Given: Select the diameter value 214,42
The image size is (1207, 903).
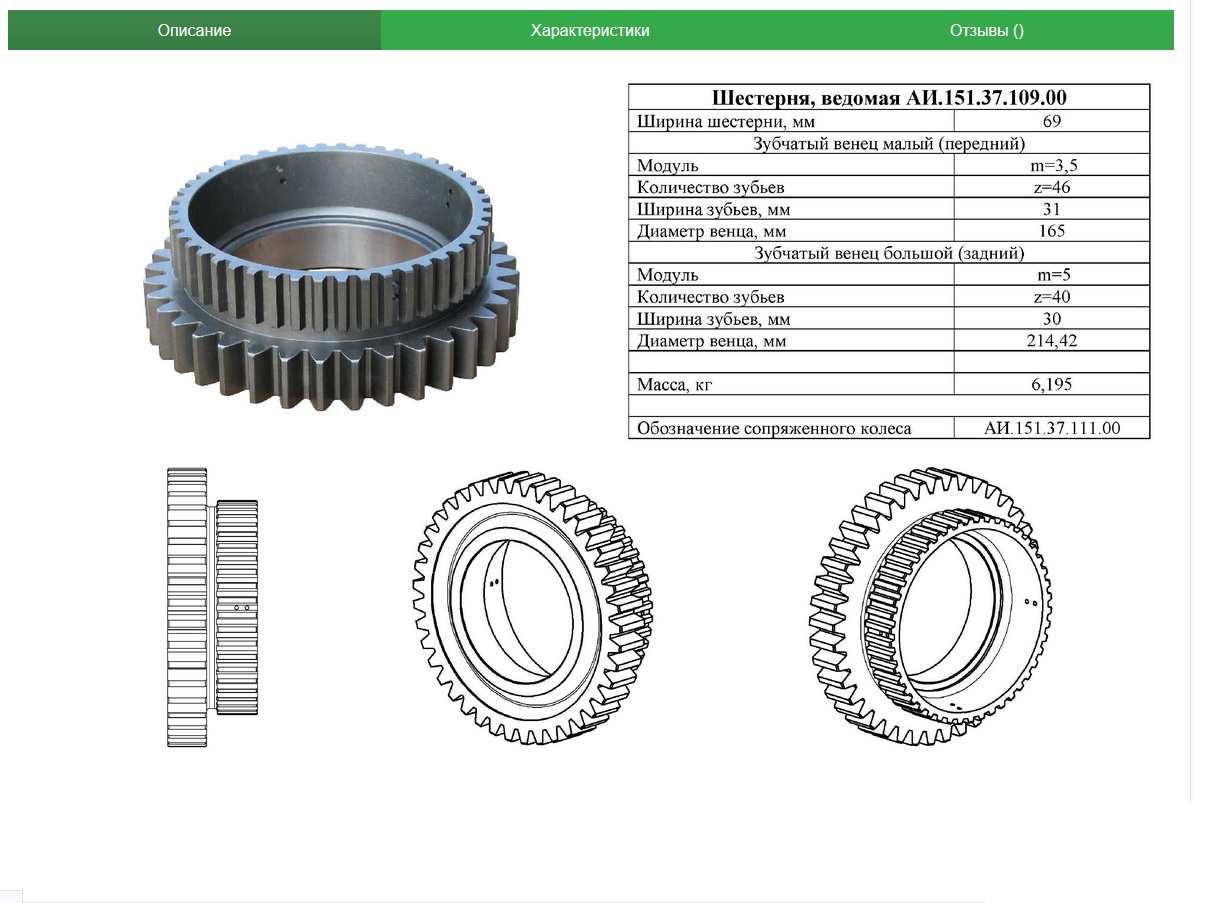Looking at the screenshot, I should [x=1051, y=341].
